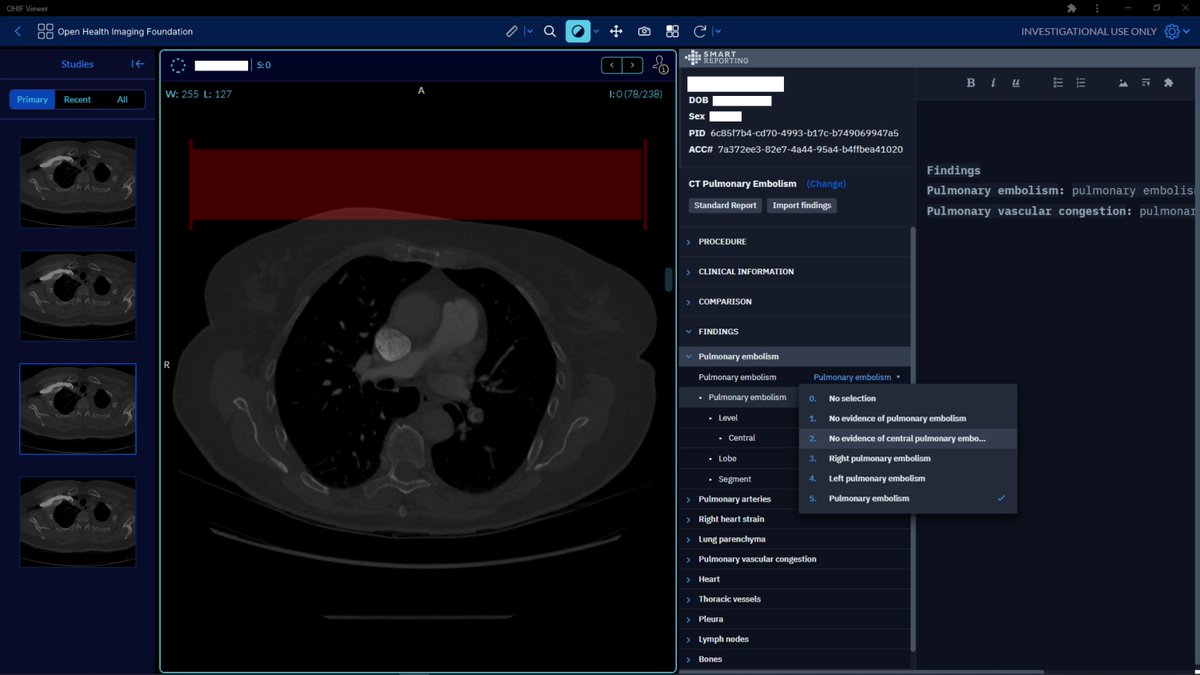
Task: Open the measurement tools dropdown arrow
Action: 529,31
